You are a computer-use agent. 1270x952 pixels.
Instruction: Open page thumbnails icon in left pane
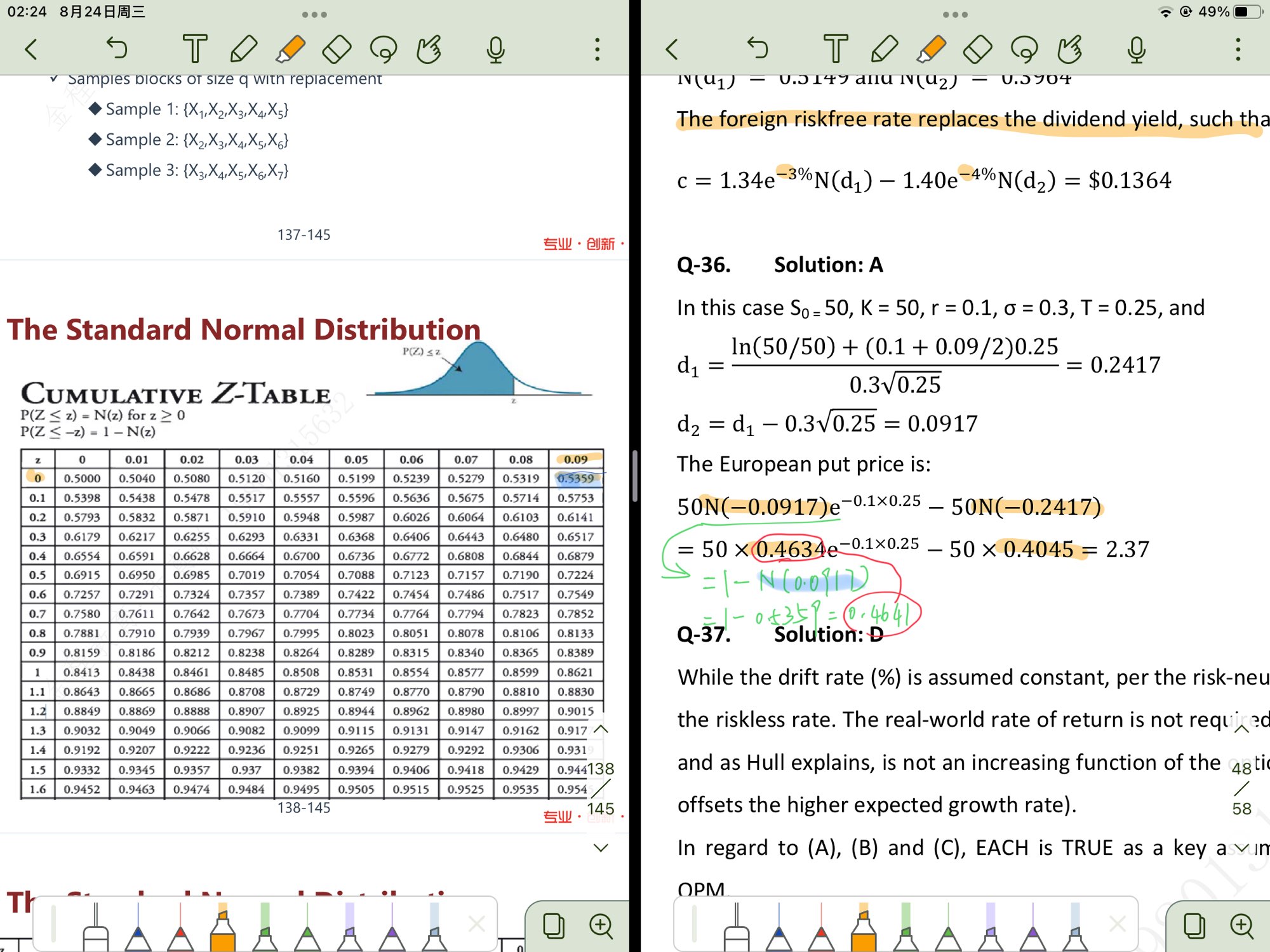pyautogui.click(x=553, y=926)
